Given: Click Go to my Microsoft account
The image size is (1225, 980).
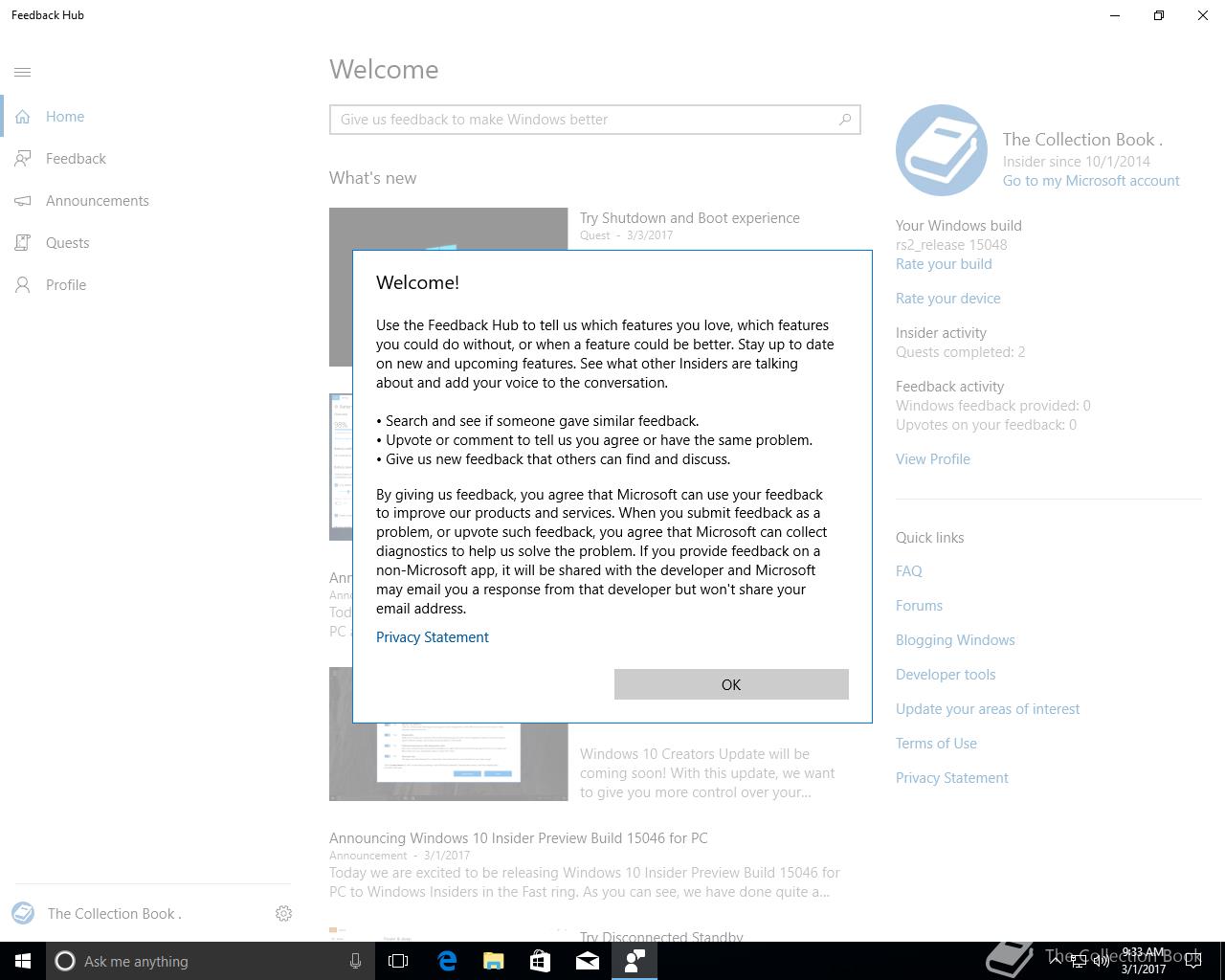Looking at the screenshot, I should tap(1091, 181).
